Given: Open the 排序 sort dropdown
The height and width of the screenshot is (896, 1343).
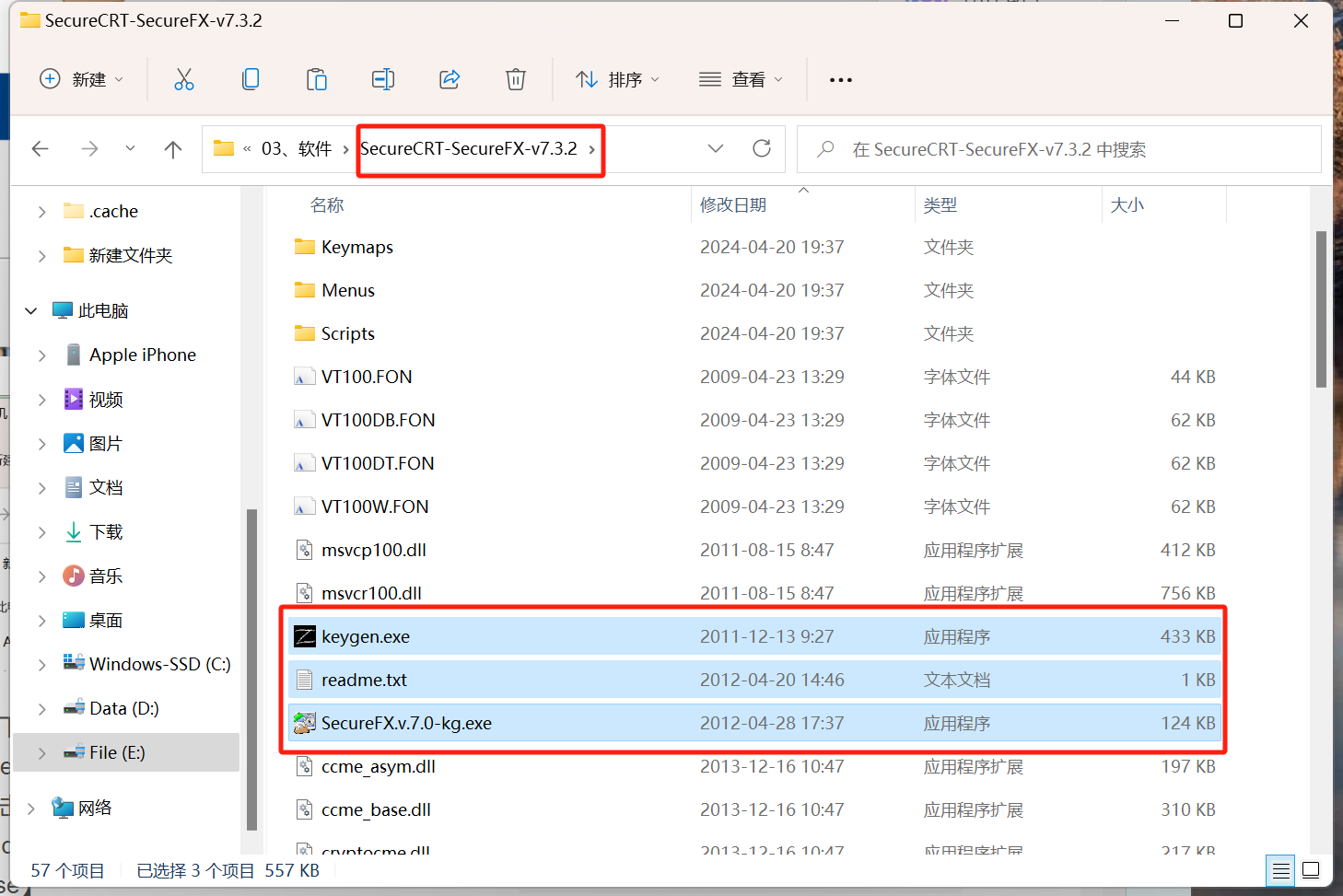Looking at the screenshot, I should point(617,79).
